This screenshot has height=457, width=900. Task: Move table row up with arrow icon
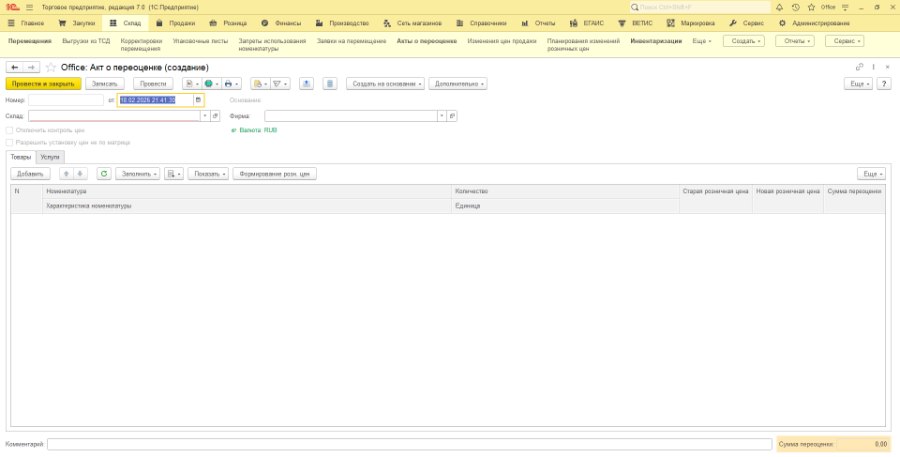(66, 173)
